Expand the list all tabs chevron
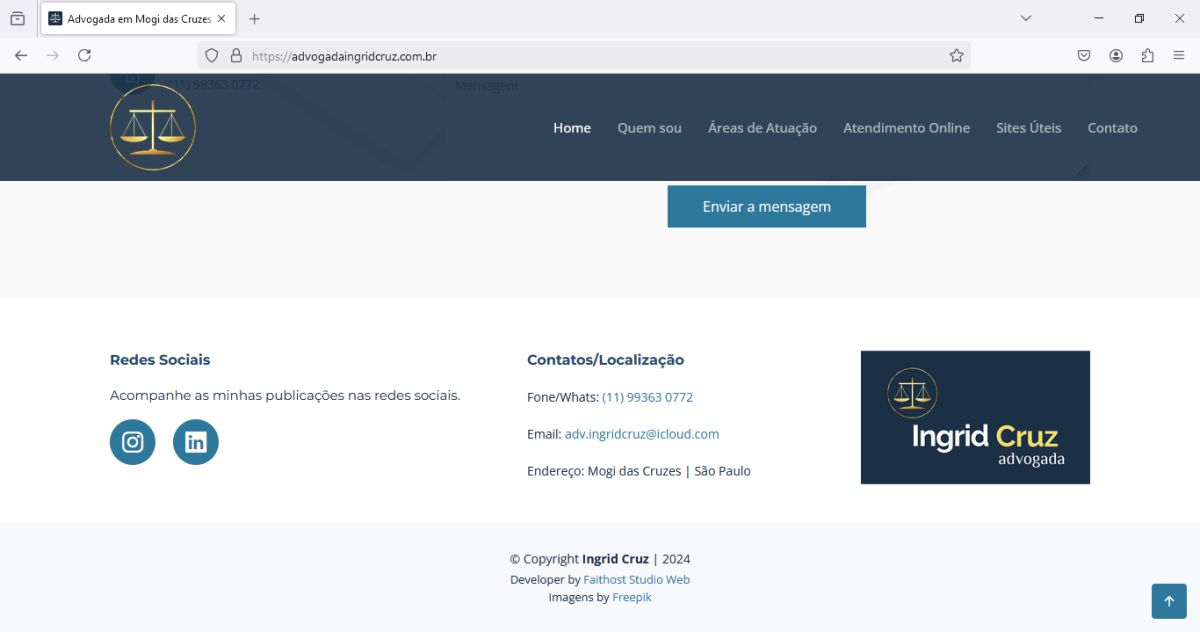The image size is (1200, 632). 1026,19
